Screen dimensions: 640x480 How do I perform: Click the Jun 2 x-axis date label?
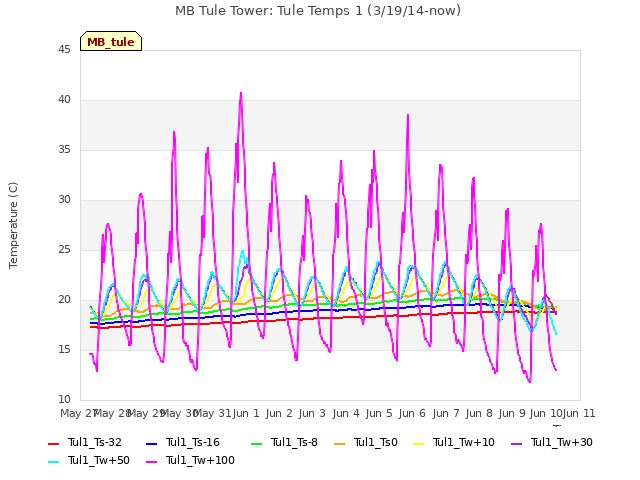tap(279, 413)
